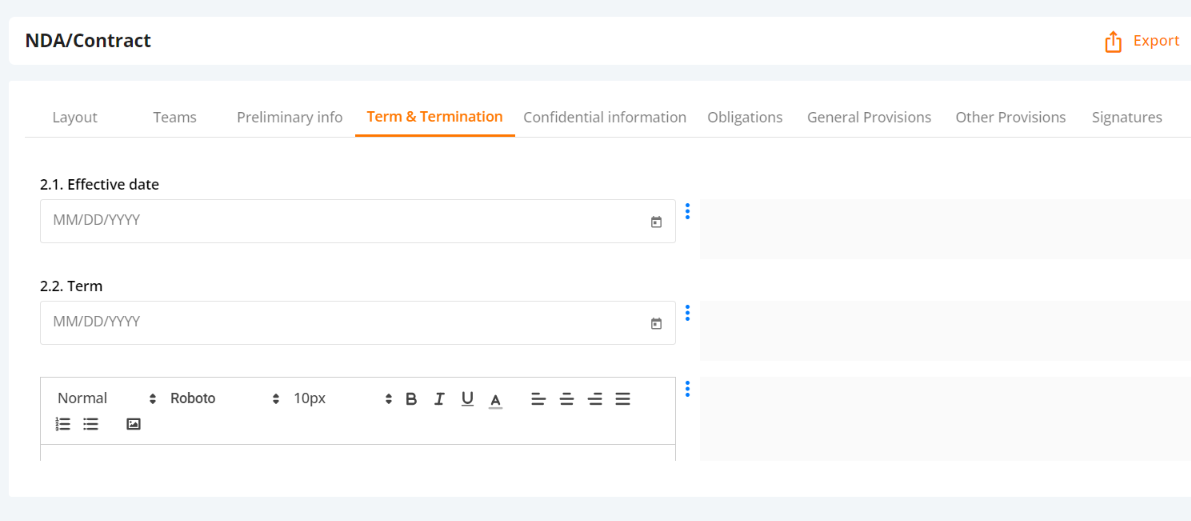
Task: Open calendar picker for Effective date
Action: coord(656,222)
